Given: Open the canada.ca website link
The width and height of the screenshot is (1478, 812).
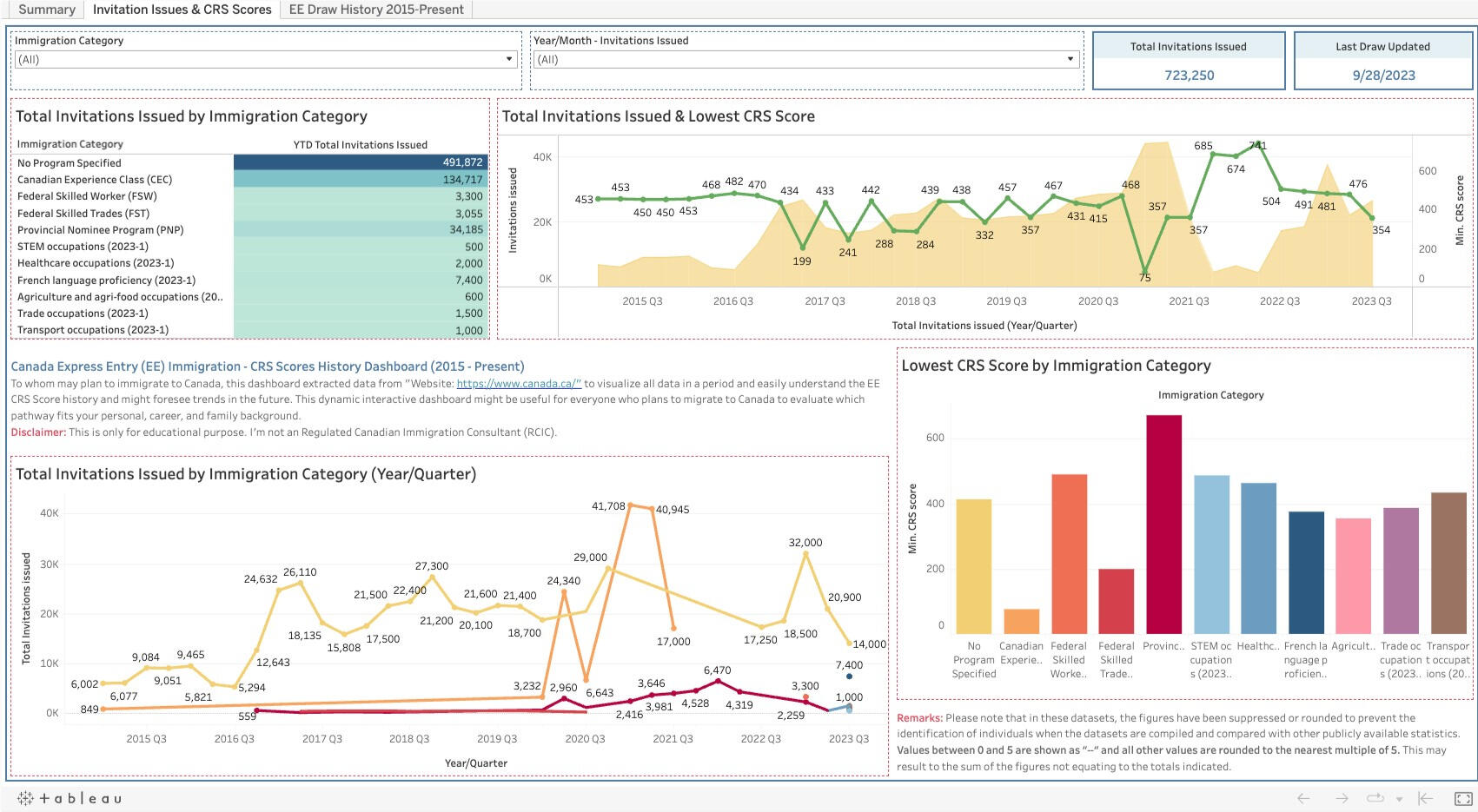Looking at the screenshot, I should [x=519, y=383].
